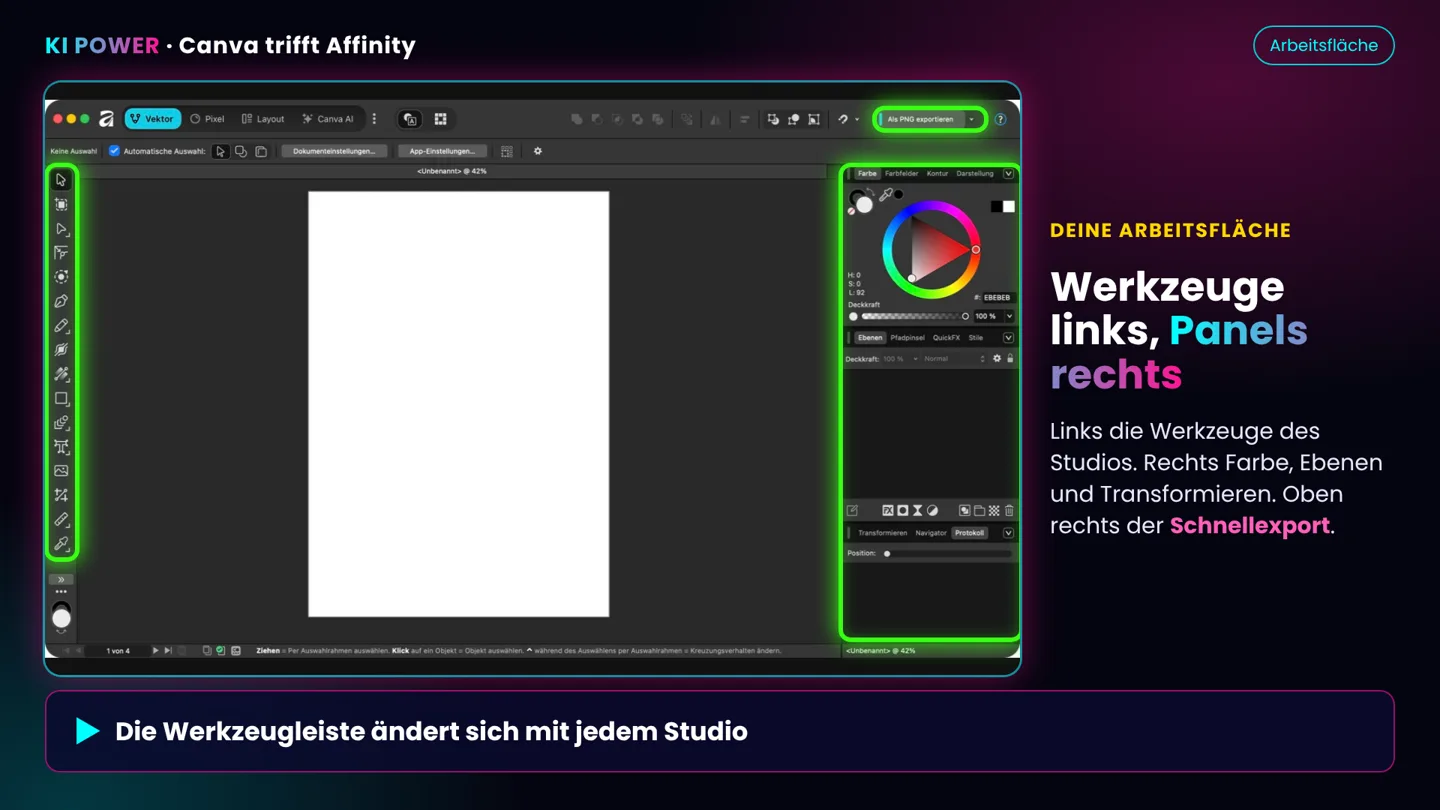Click the gear icon in the context toolbar
The height and width of the screenshot is (810, 1440).
[x=538, y=151]
